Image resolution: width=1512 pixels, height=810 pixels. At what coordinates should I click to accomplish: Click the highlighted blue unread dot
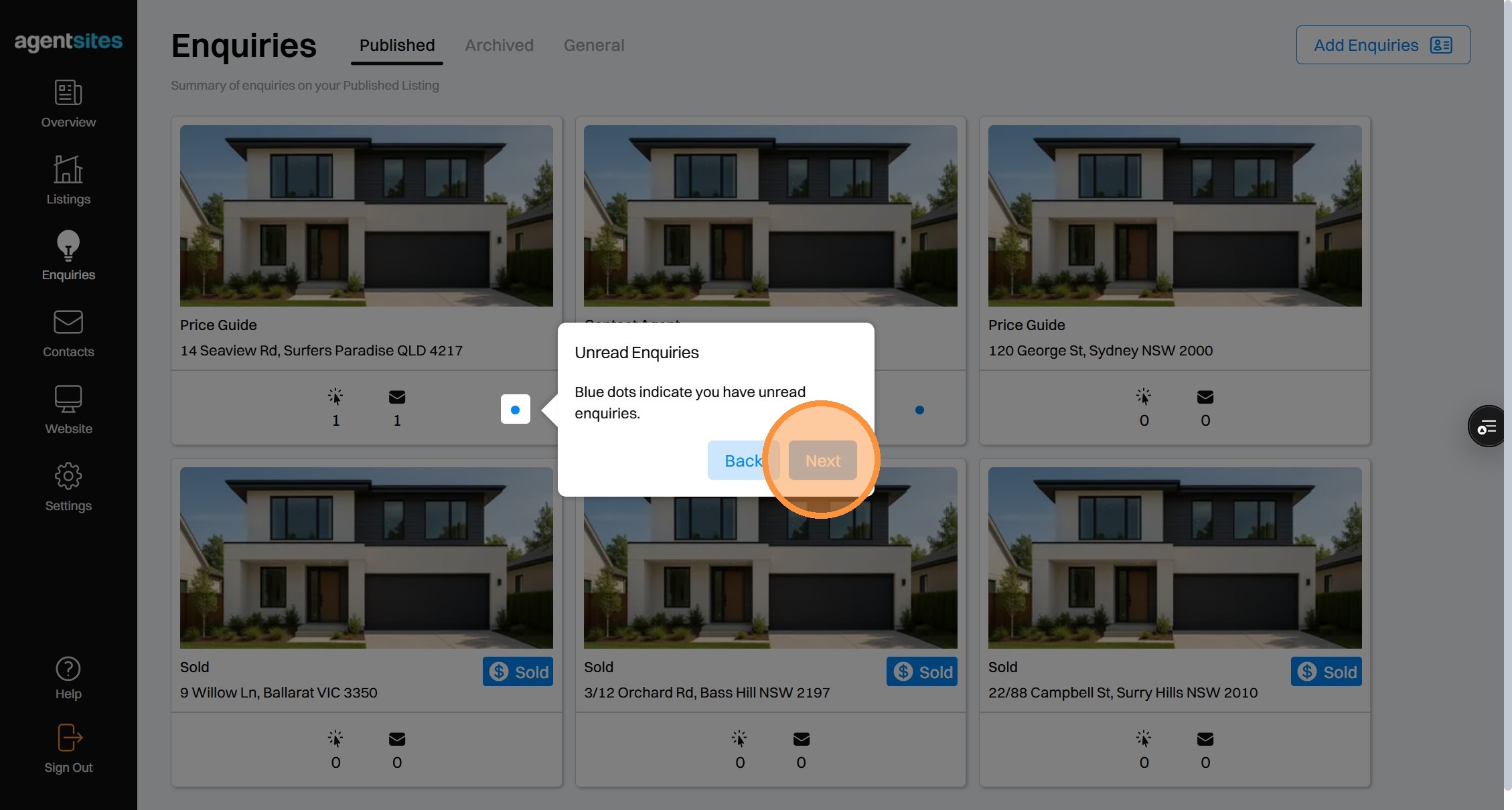tap(515, 410)
